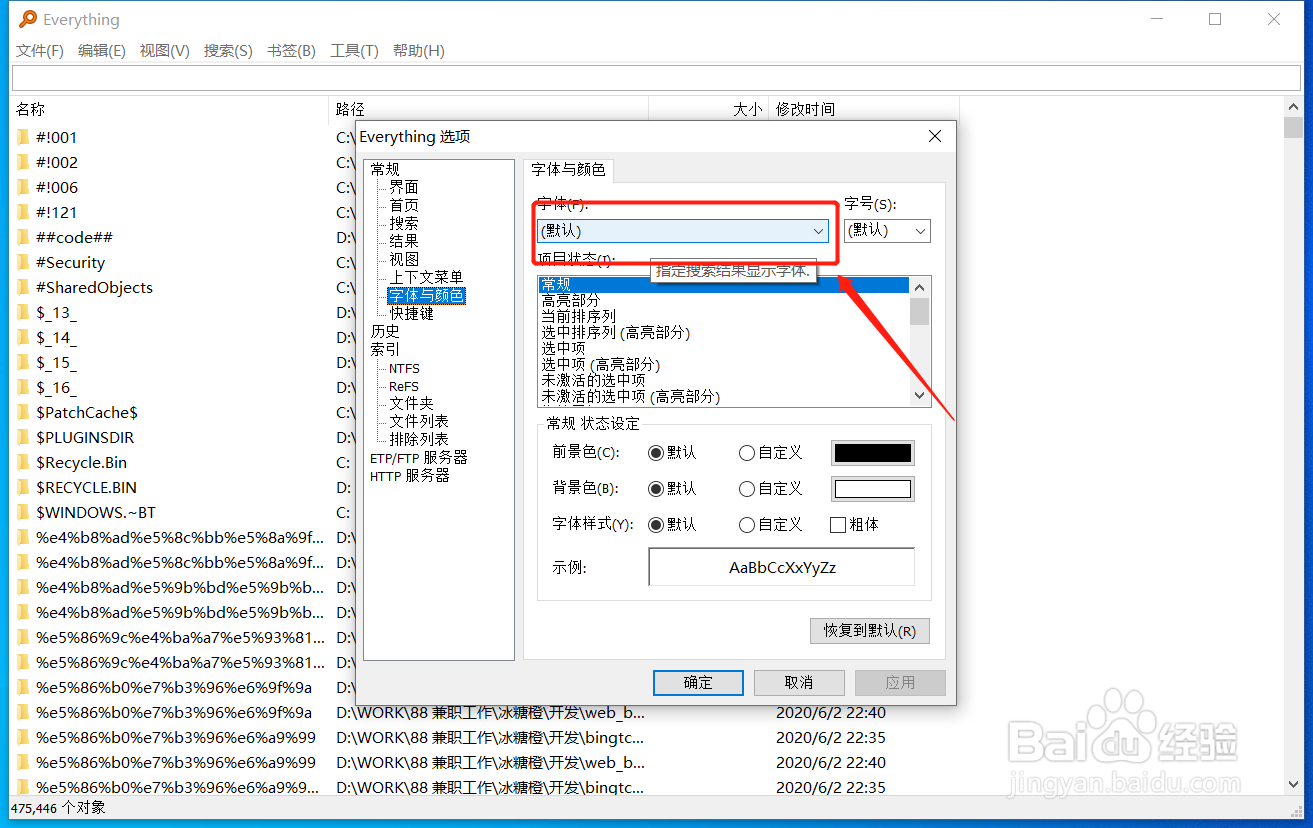Click the folder icon beside $_14_
1313x828 pixels.
(x=23, y=337)
